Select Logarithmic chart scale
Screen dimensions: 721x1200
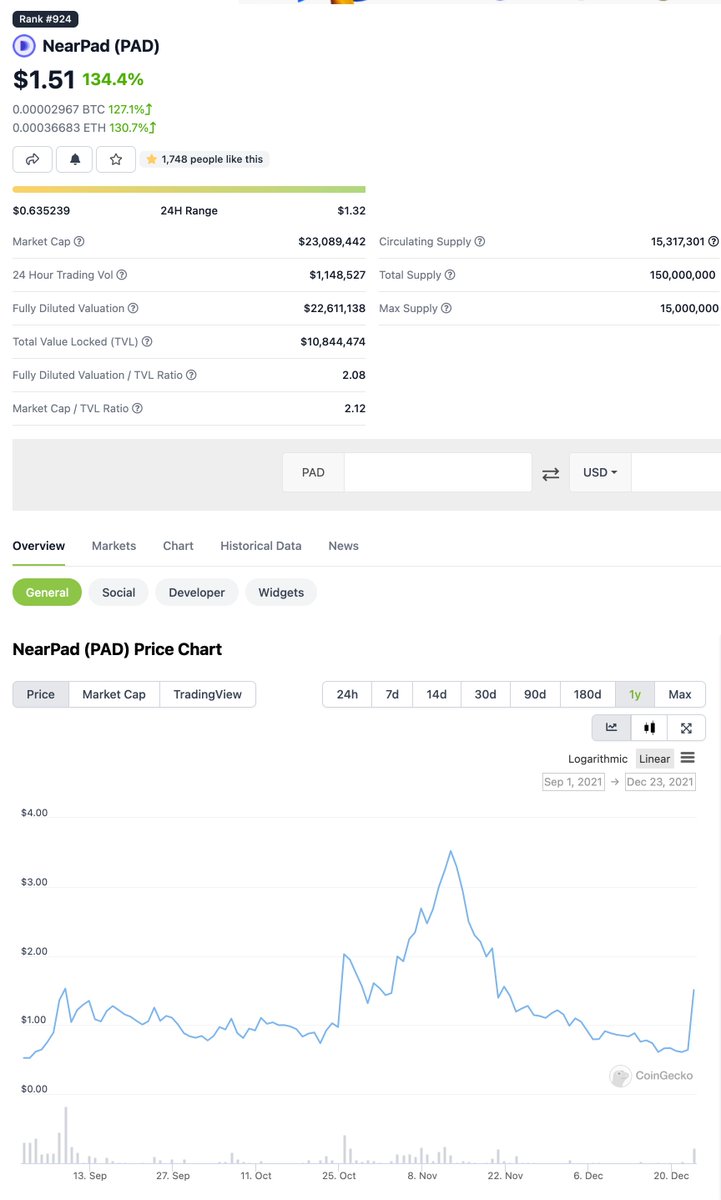pos(598,760)
